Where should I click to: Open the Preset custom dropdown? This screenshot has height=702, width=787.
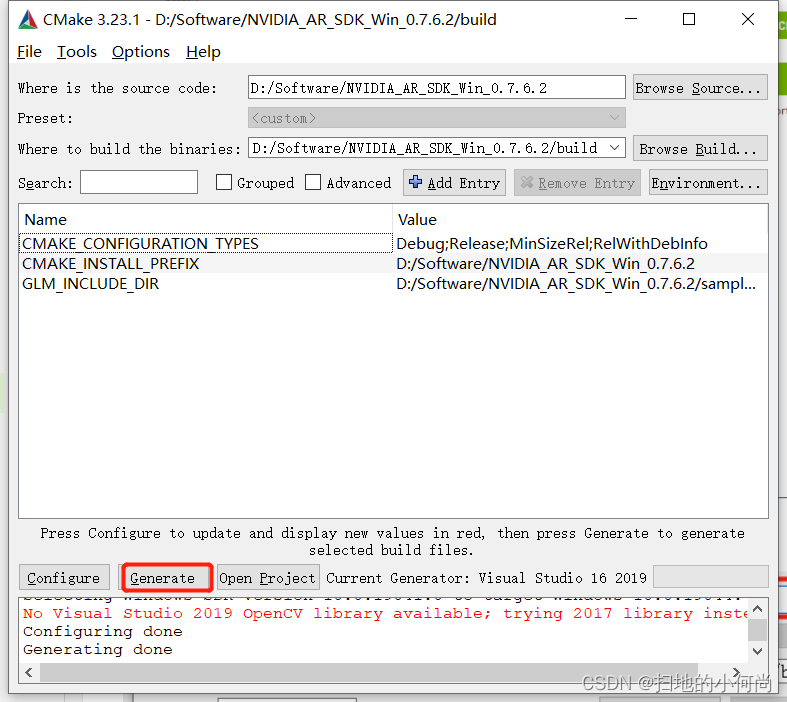coord(436,118)
